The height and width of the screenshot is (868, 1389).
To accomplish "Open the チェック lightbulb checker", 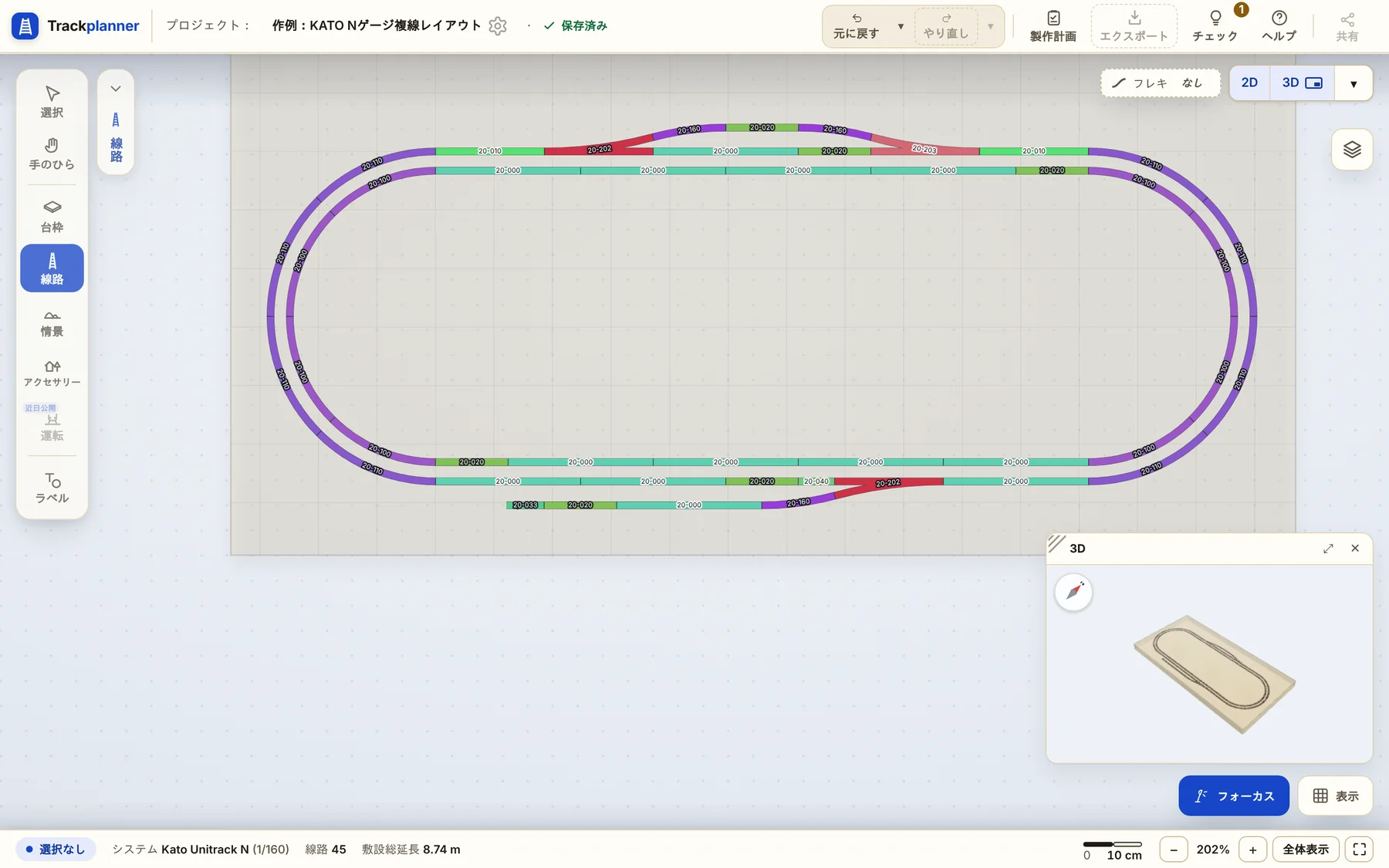I will coord(1215,26).
